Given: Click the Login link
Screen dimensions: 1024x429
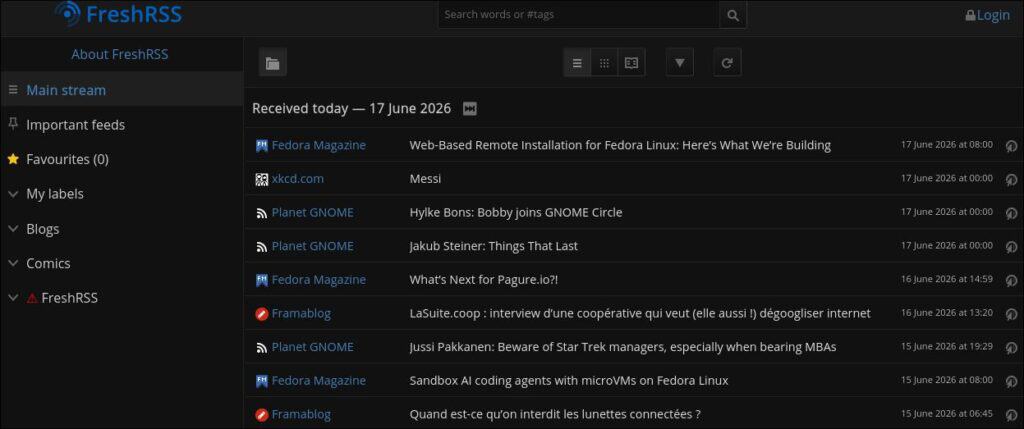Looking at the screenshot, I should click(x=987, y=14).
